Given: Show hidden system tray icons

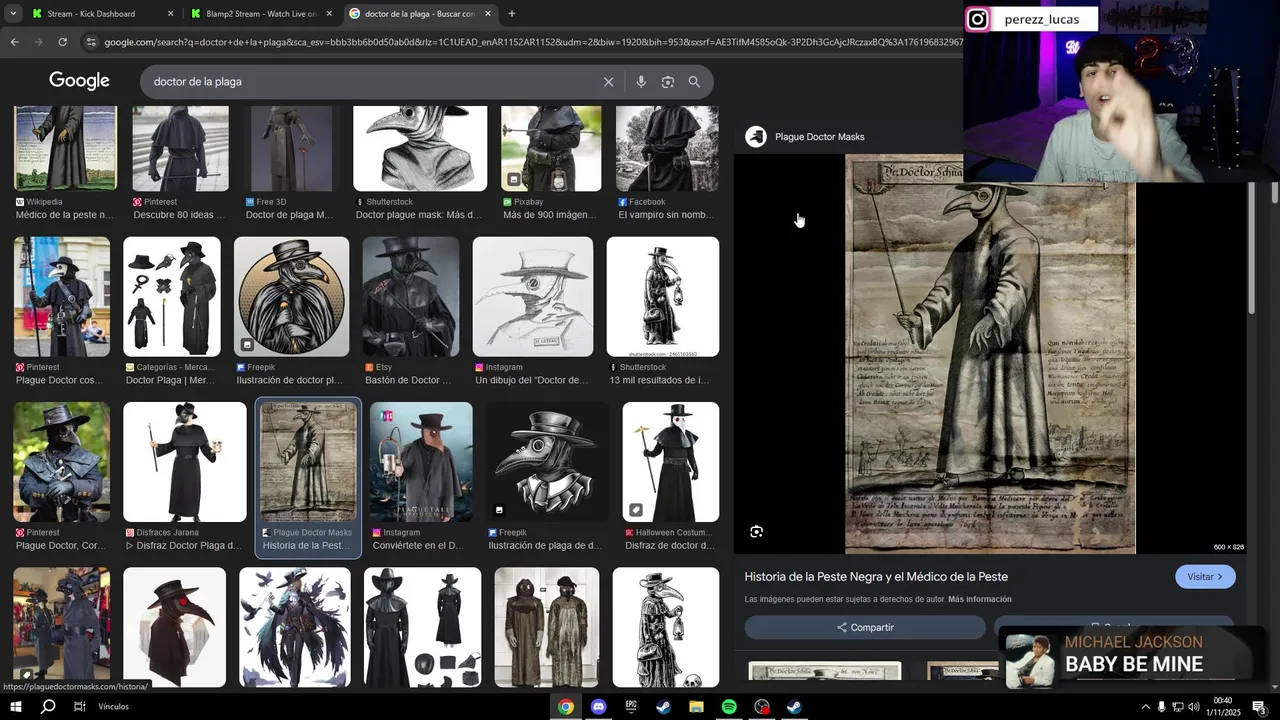Looking at the screenshot, I should pyautogui.click(x=1145, y=707).
